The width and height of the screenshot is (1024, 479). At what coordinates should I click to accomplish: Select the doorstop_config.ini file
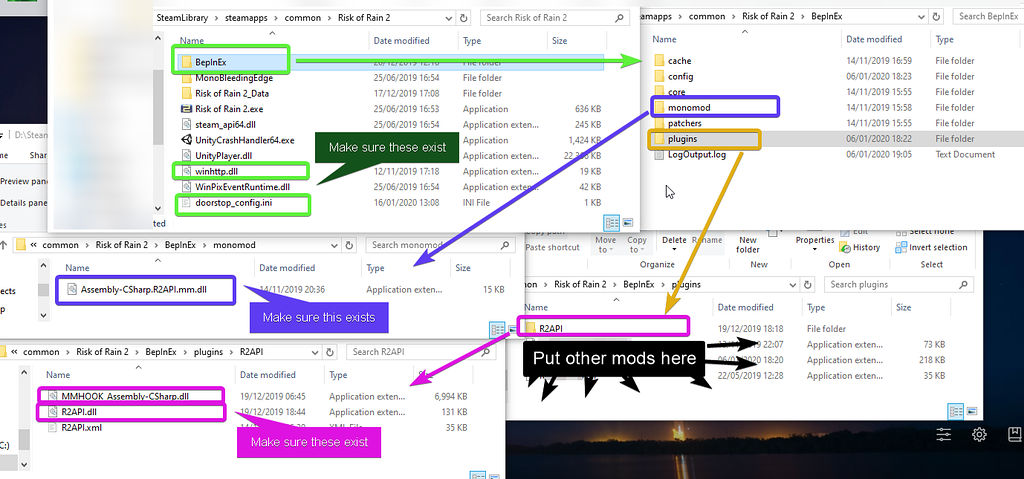pyautogui.click(x=227, y=203)
